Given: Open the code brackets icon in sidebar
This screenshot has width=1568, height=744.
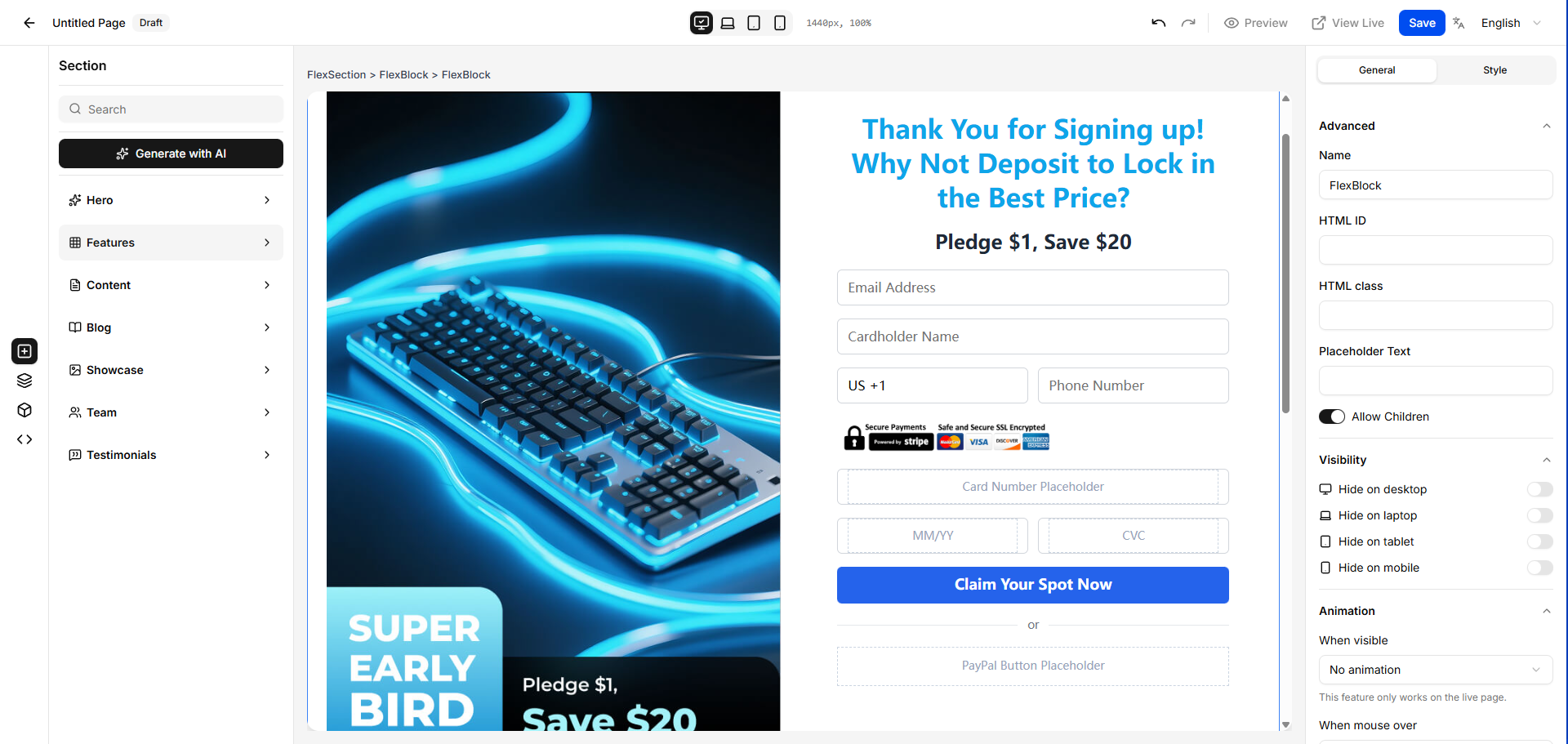Looking at the screenshot, I should (x=24, y=439).
